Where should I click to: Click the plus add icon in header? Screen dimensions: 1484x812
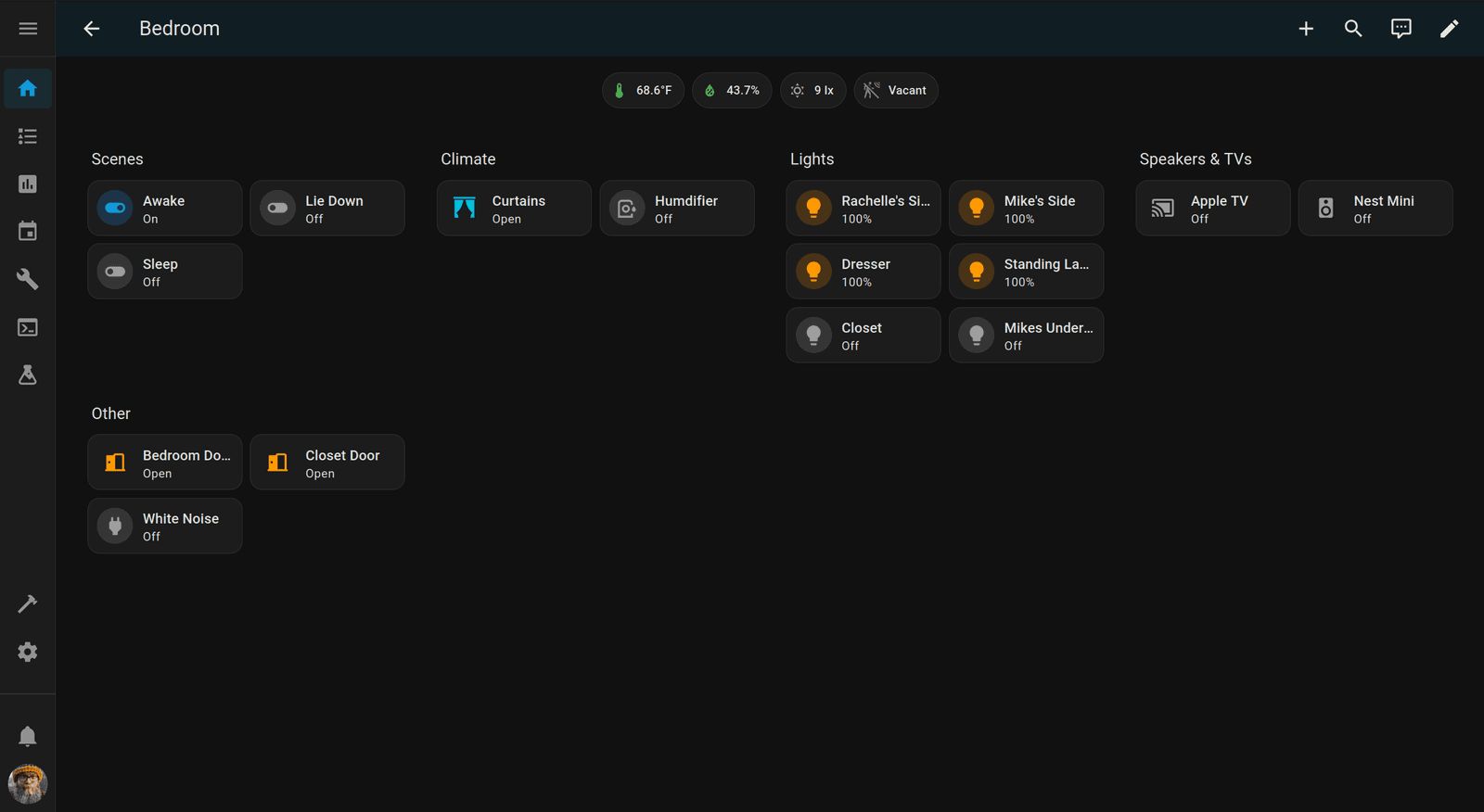point(1306,29)
